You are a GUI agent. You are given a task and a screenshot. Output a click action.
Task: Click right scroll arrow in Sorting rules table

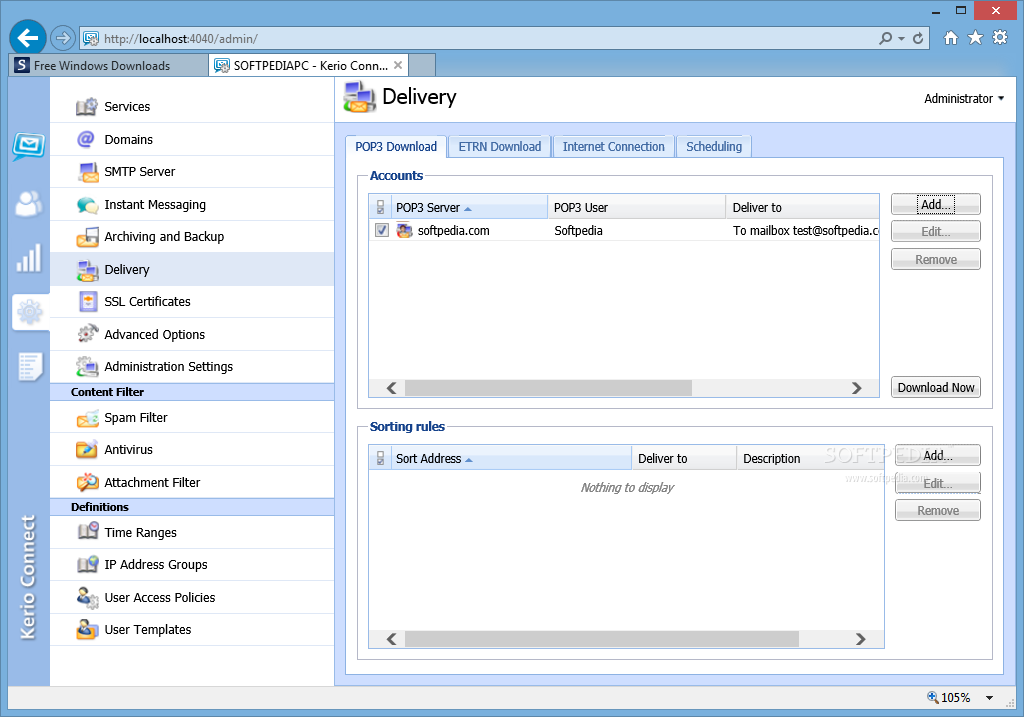(860, 639)
